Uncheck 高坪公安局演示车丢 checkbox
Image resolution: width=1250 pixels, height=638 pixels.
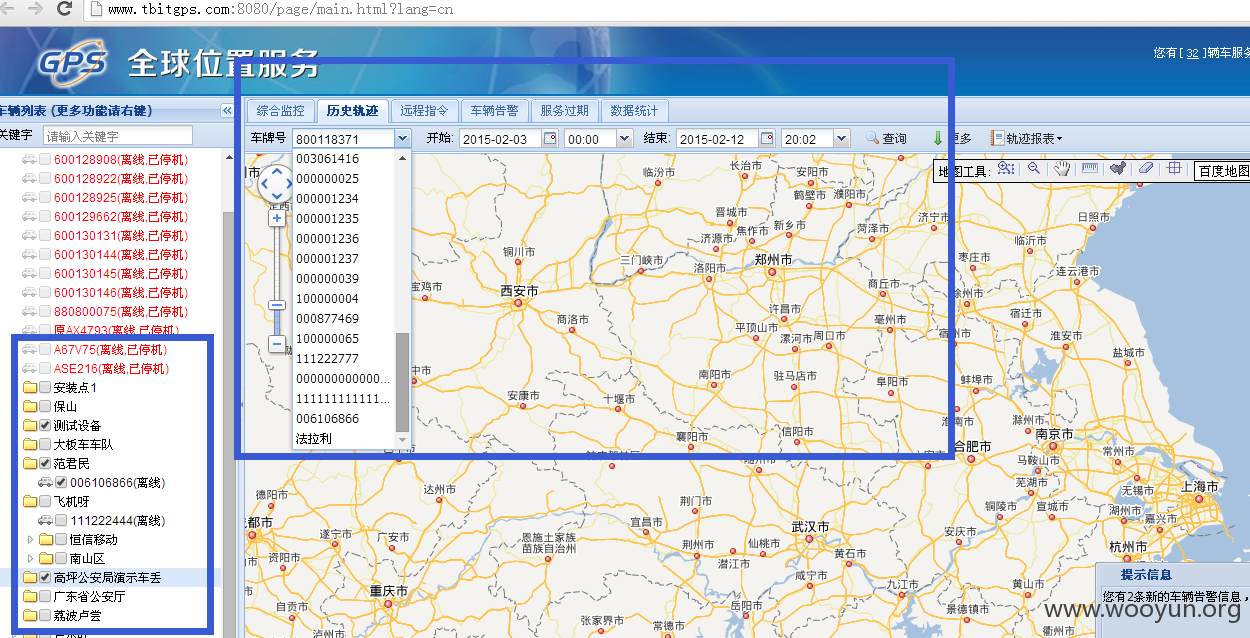pyautogui.click(x=45, y=577)
